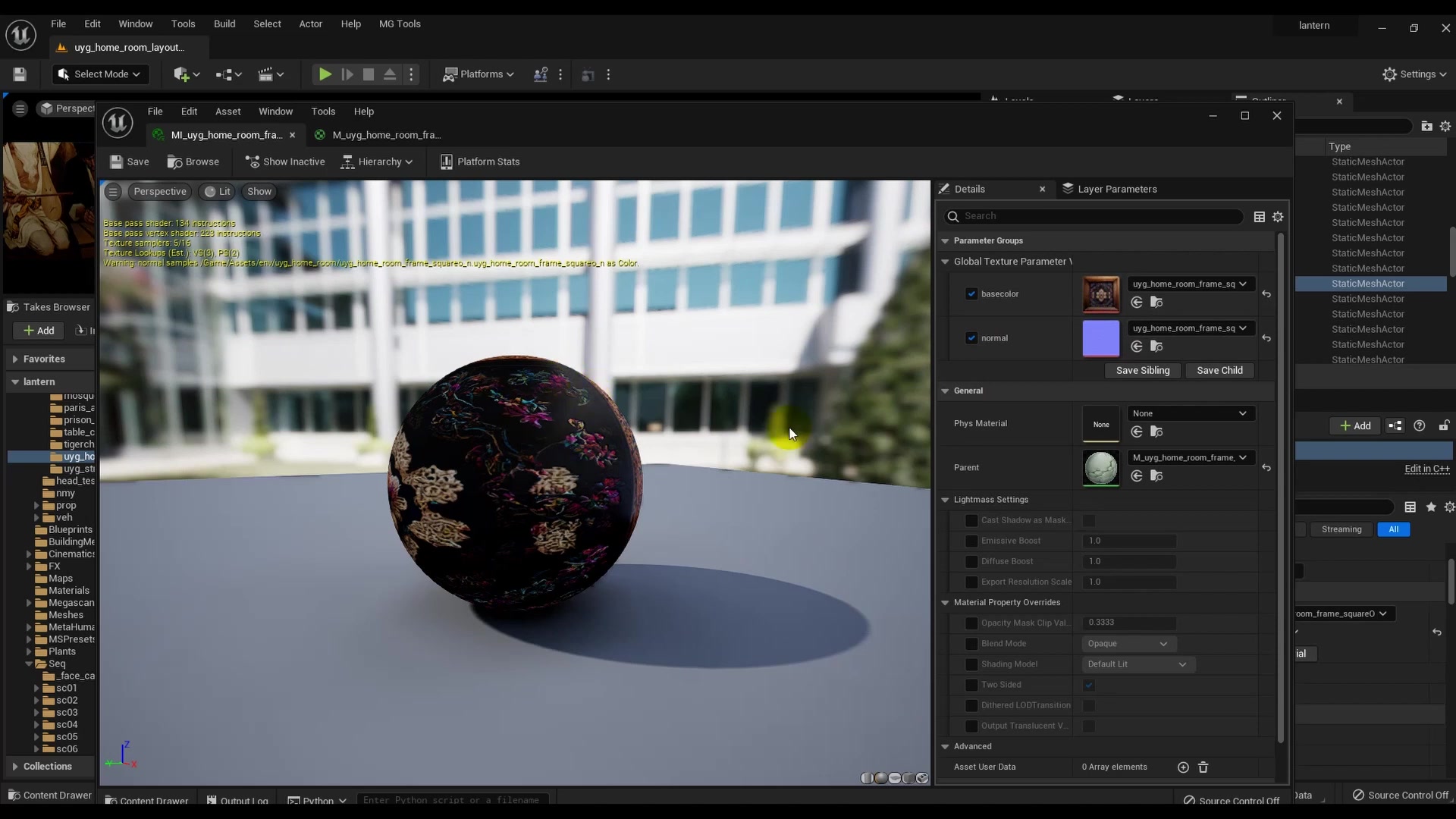Viewport: 1456px width, 819px height.
Task: Enable Diffuse Boost override checkbox
Action: click(x=971, y=562)
